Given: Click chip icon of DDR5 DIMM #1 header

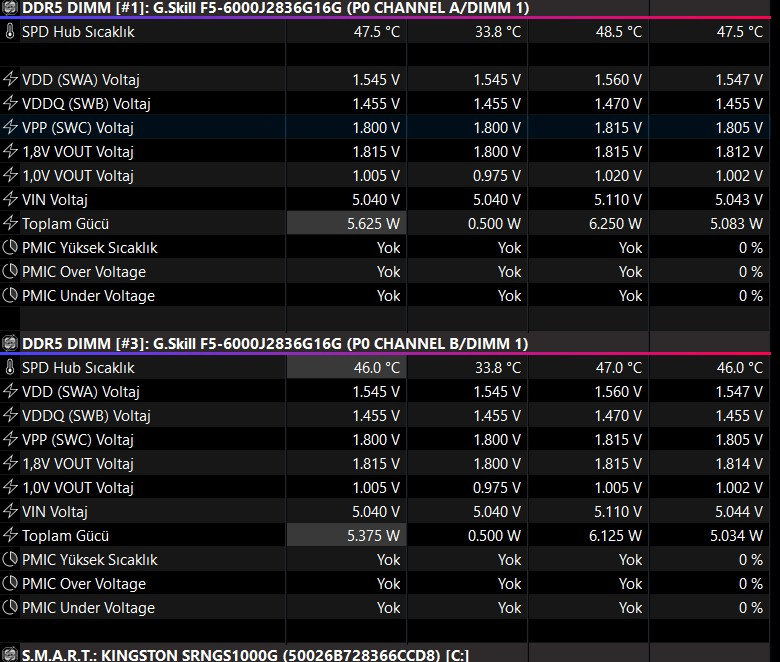Looking at the screenshot, I should click(x=10, y=7).
